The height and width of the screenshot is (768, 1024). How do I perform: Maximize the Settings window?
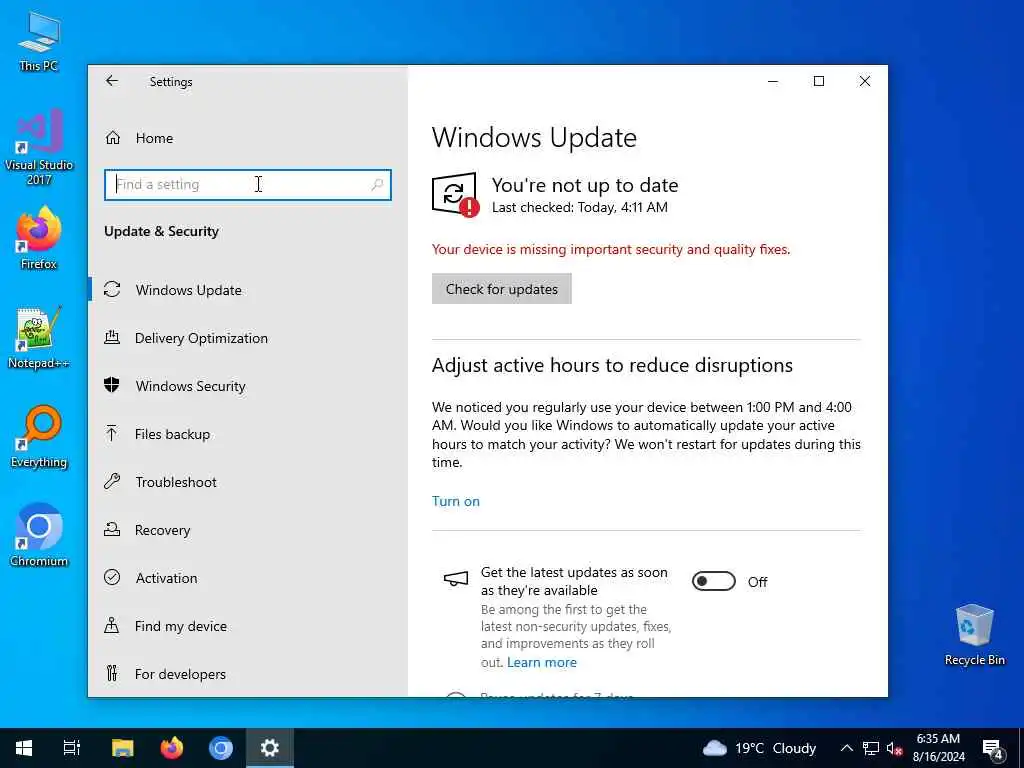pyautogui.click(x=819, y=81)
